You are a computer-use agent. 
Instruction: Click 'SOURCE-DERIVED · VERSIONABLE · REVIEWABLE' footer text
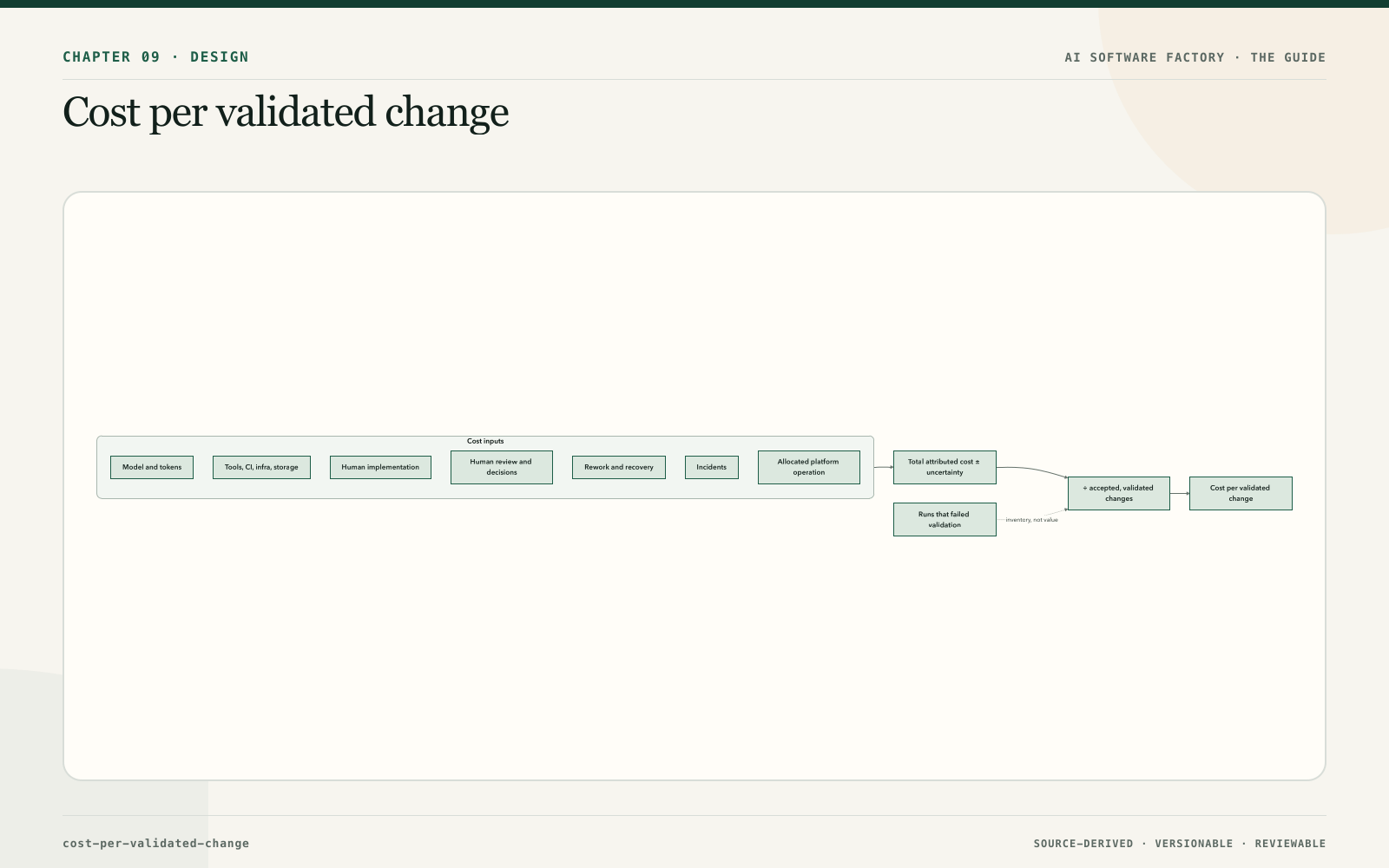[x=1180, y=844]
